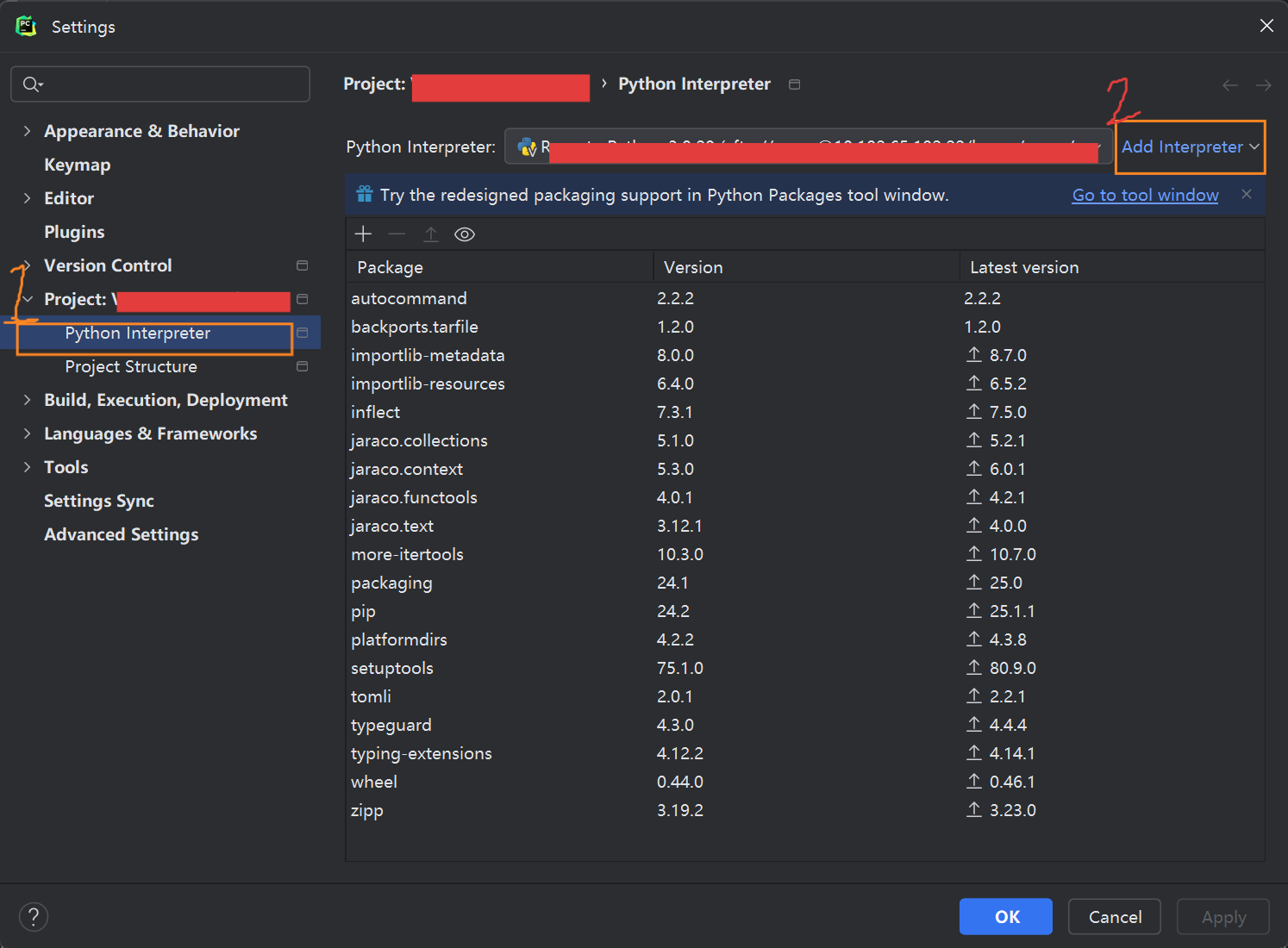The width and height of the screenshot is (1288, 948).
Task: Select the typeguard package row
Action: [x=805, y=725]
